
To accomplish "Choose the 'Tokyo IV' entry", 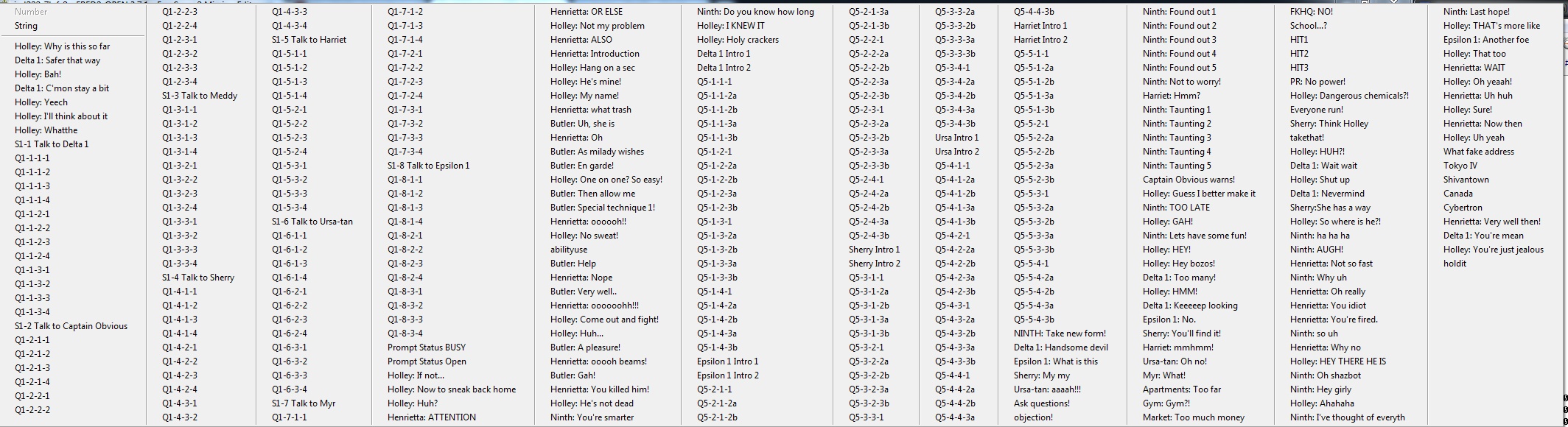I will click(1460, 166).
